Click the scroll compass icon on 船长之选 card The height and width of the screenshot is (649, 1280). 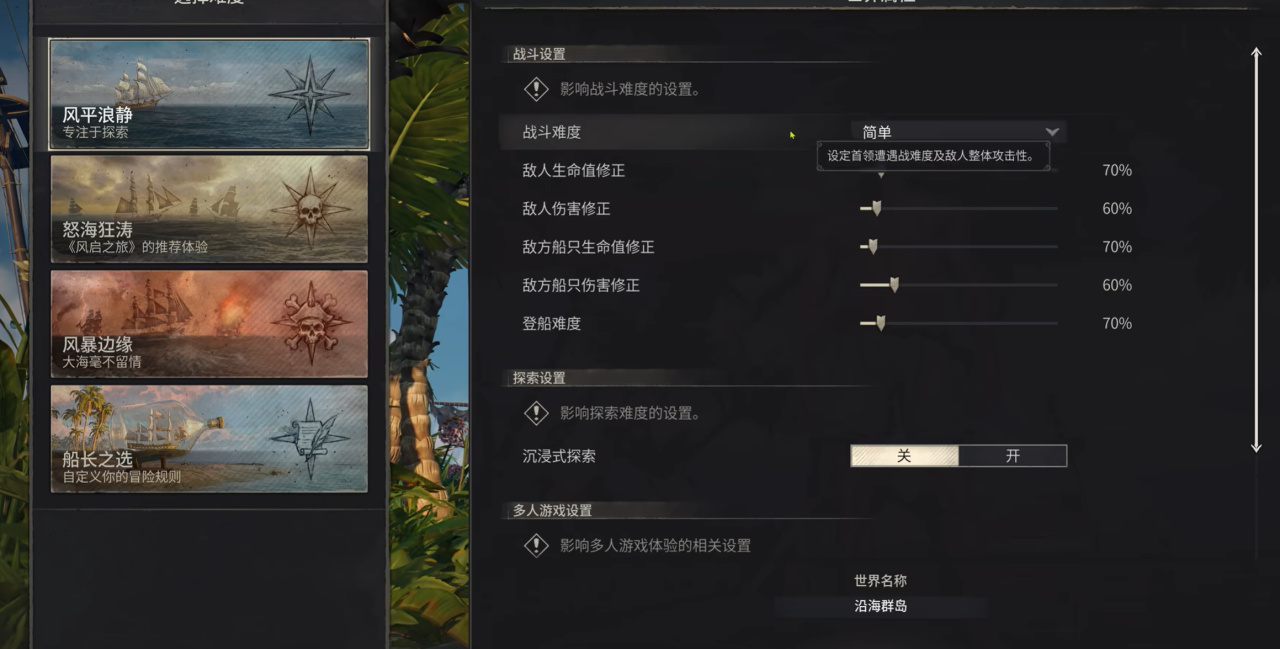[x=309, y=438]
